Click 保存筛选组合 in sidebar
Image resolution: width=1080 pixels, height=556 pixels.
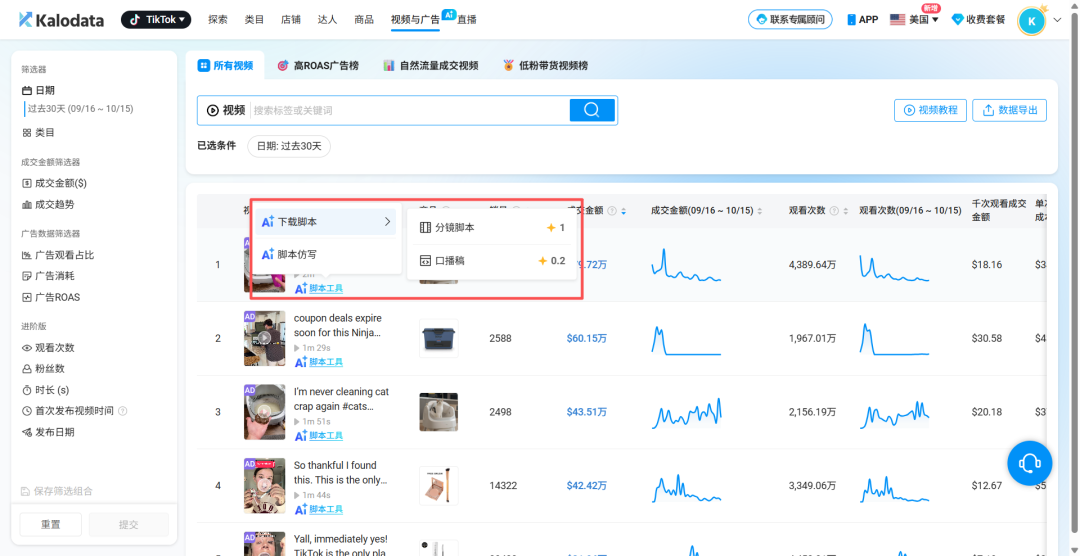click(x=56, y=491)
